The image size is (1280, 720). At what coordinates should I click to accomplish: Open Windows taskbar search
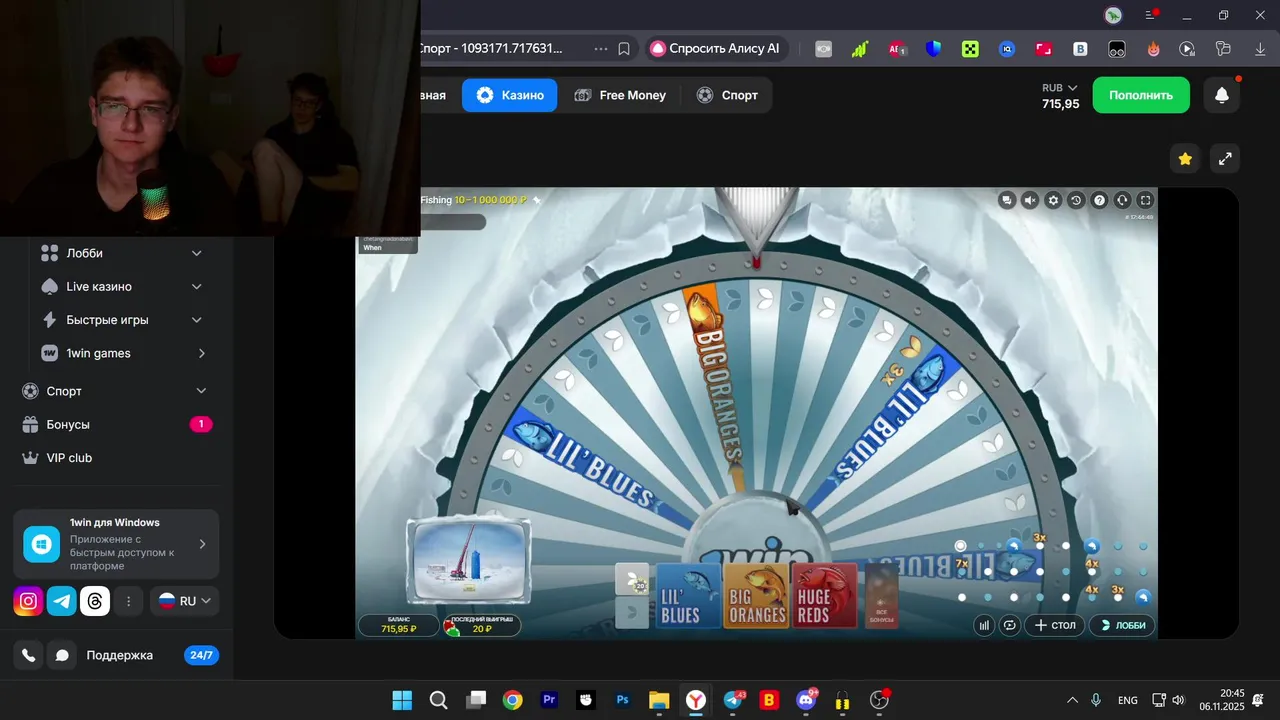[x=438, y=700]
